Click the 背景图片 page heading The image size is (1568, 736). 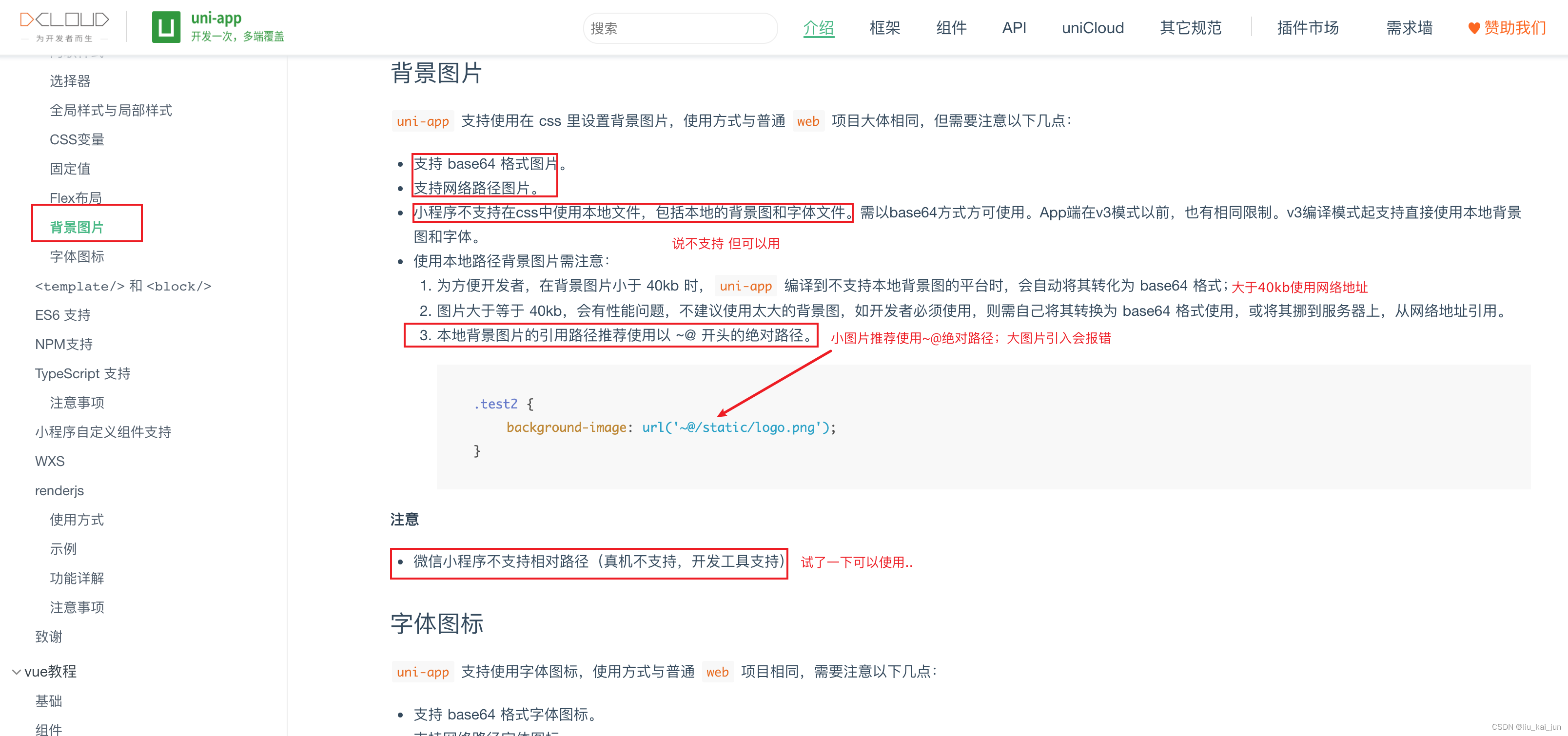436,73
